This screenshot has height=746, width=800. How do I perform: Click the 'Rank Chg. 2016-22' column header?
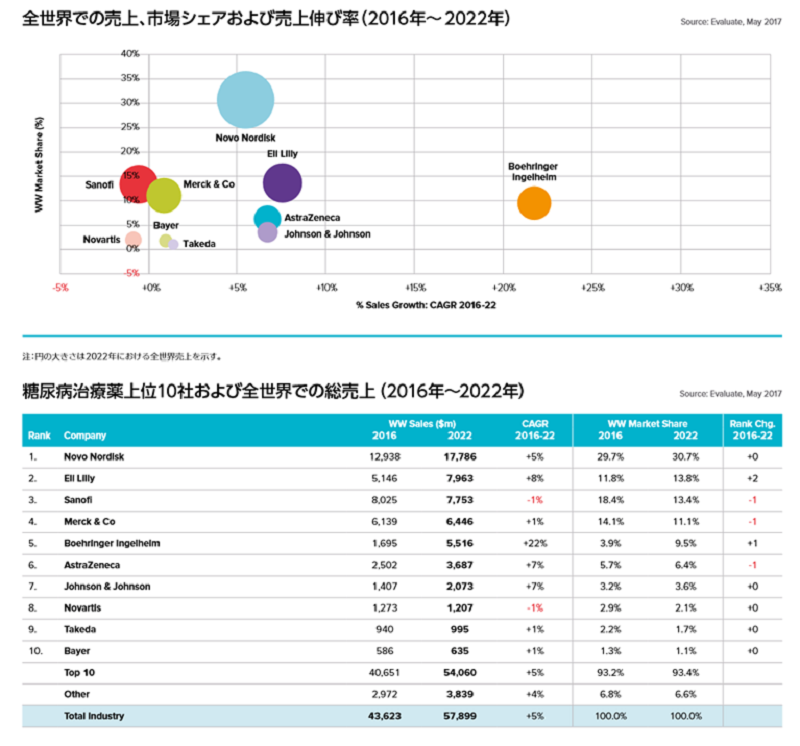753,430
